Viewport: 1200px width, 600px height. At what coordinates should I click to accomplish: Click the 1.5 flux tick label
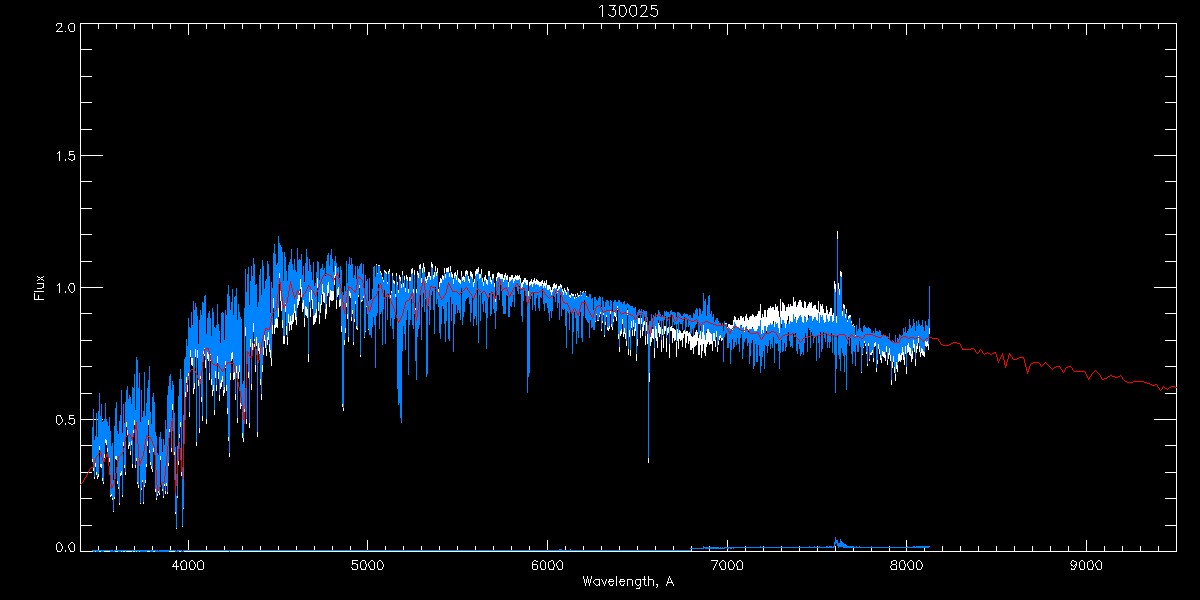tap(66, 157)
